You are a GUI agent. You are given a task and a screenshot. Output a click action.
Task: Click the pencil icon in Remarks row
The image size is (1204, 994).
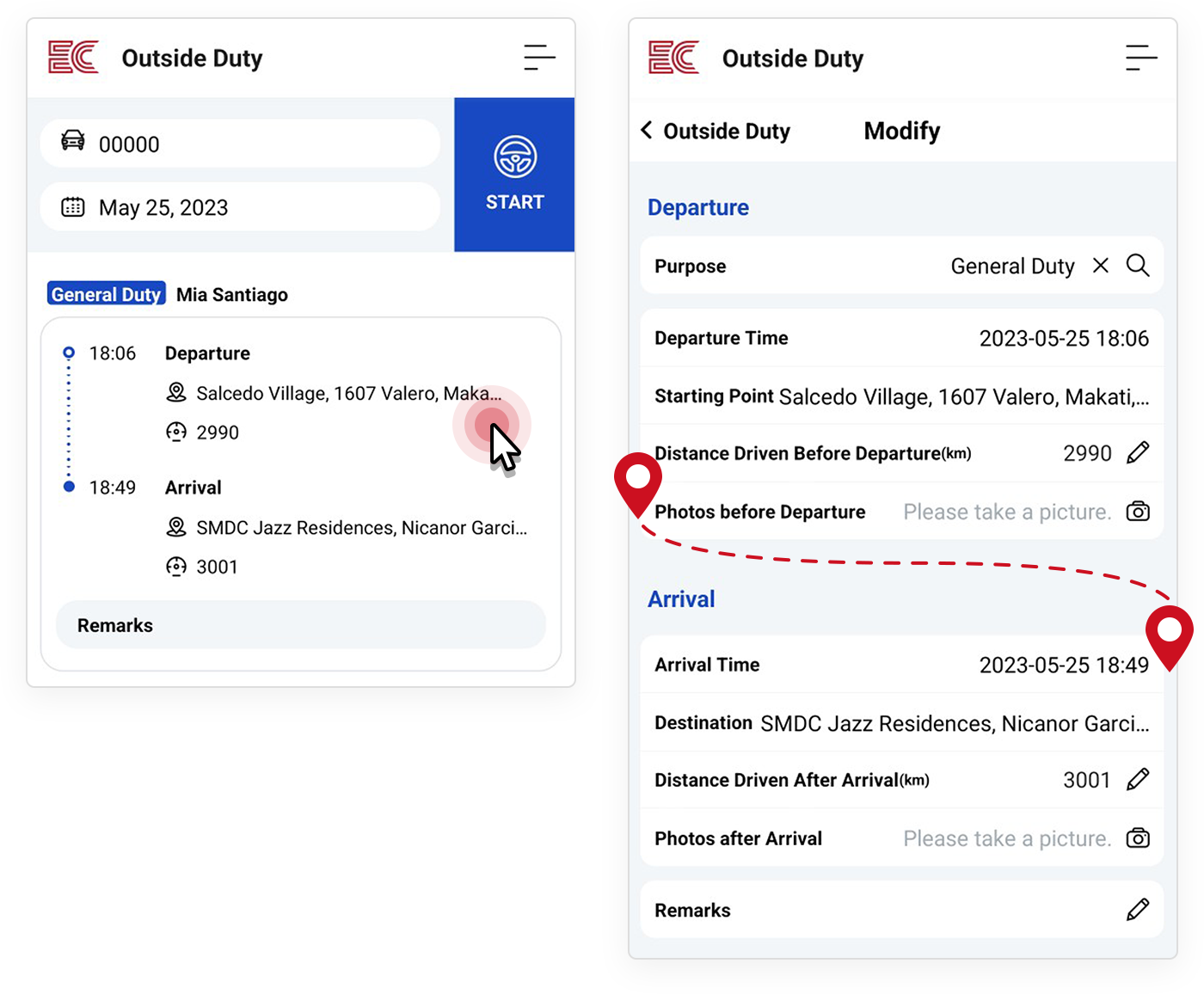point(1138,910)
